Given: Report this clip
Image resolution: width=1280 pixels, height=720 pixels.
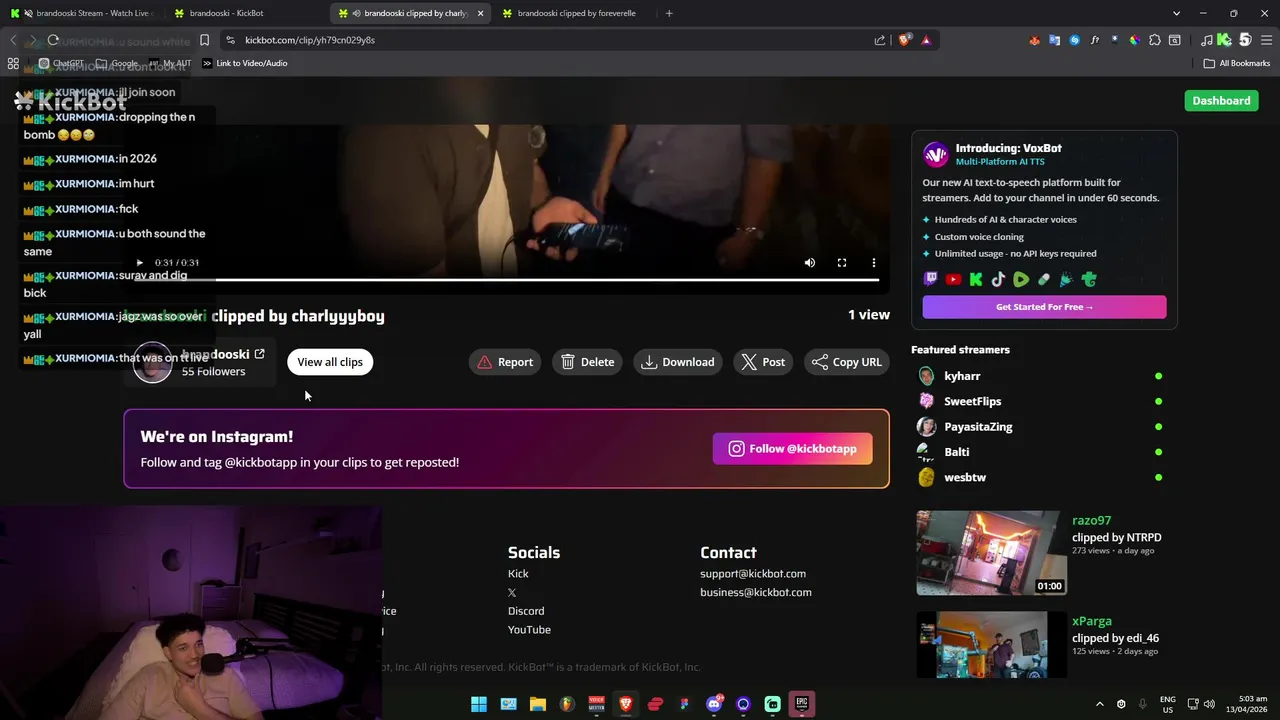Looking at the screenshot, I should (x=505, y=362).
